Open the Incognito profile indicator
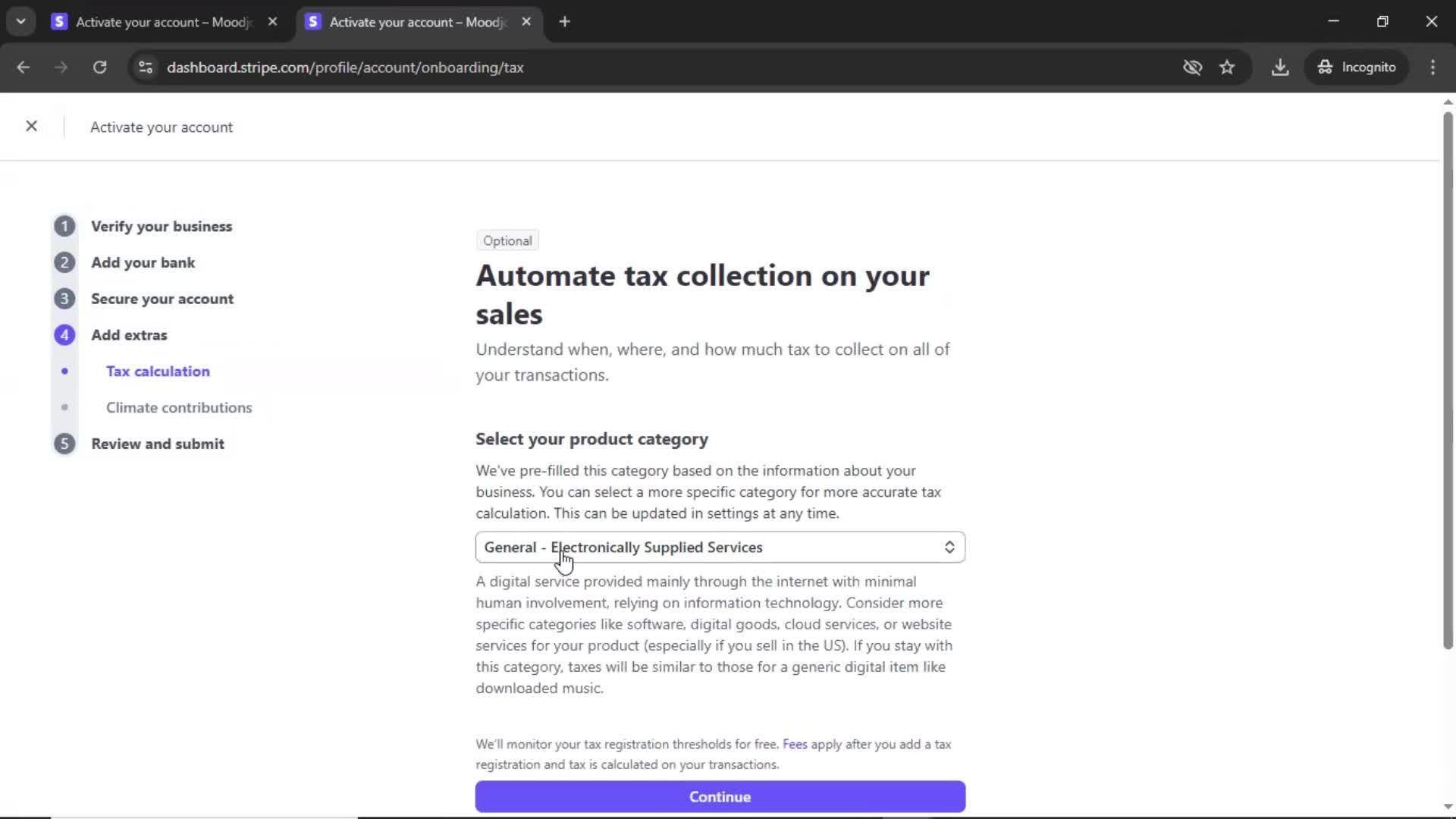The height and width of the screenshot is (819, 1456). [x=1357, y=67]
